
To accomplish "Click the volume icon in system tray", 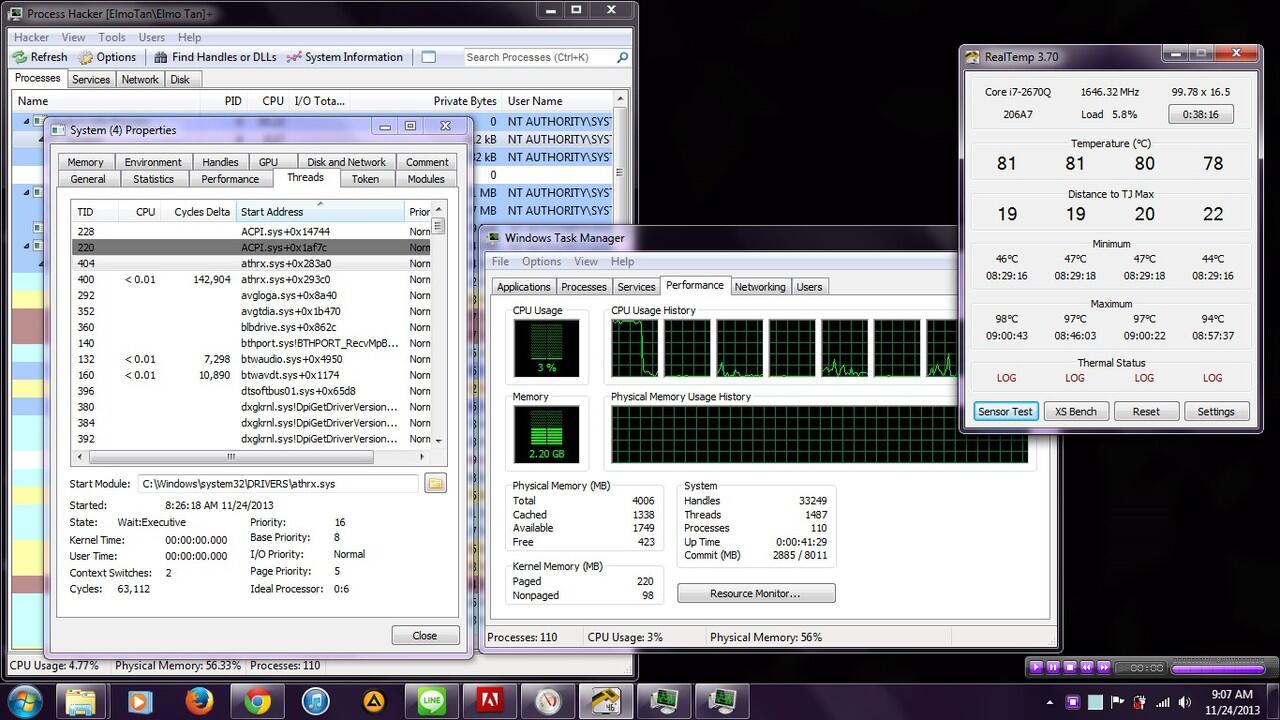I will [x=1184, y=701].
